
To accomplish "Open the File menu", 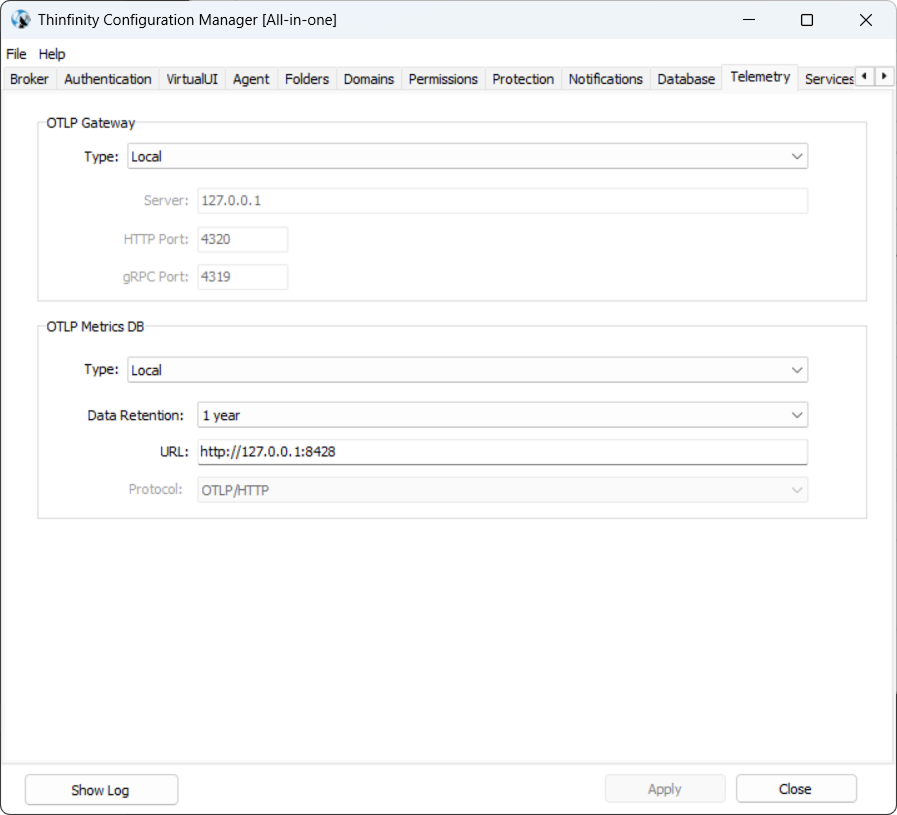I will pos(16,54).
